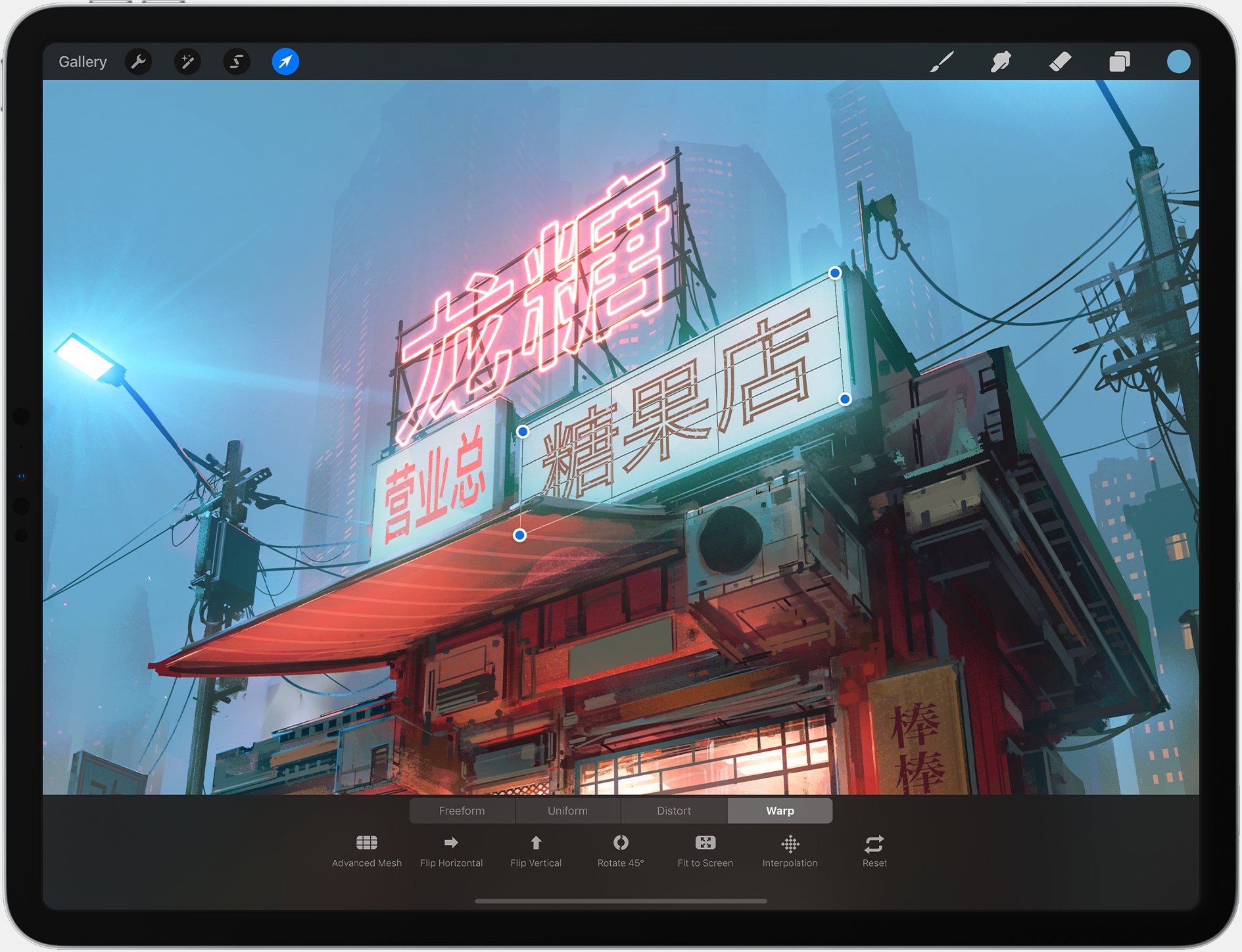Switch to Distort transform mode
This screenshot has width=1242, height=952.
pos(673,811)
